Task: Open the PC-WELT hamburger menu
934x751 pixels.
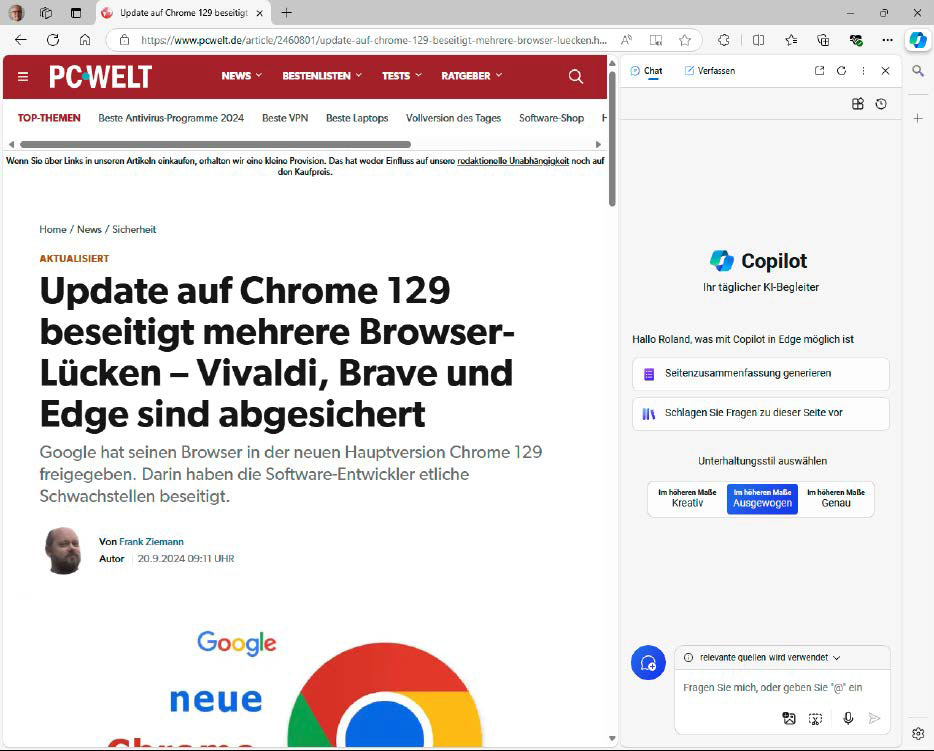Action: (x=23, y=76)
